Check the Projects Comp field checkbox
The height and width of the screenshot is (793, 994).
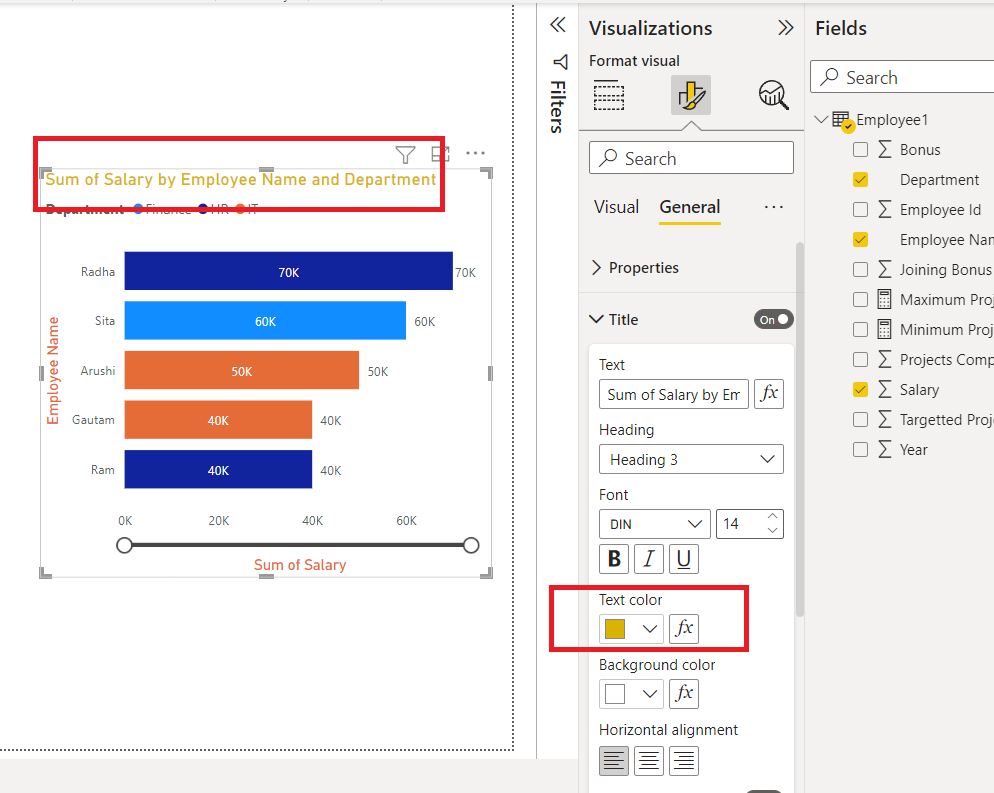(x=860, y=359)
